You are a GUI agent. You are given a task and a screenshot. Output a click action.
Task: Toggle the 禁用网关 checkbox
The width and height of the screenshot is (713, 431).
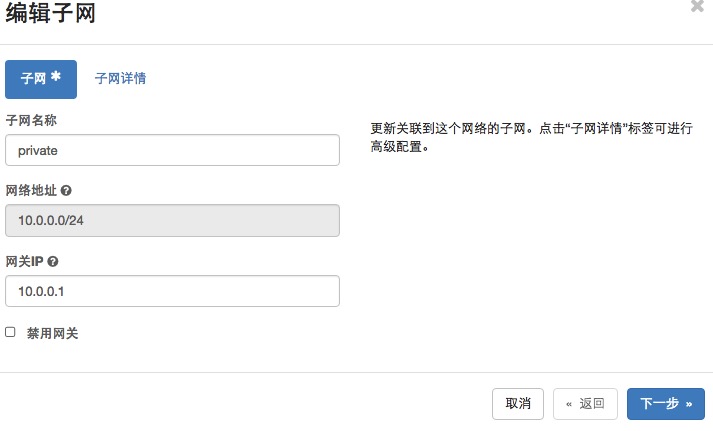click(x=11, y=332)
